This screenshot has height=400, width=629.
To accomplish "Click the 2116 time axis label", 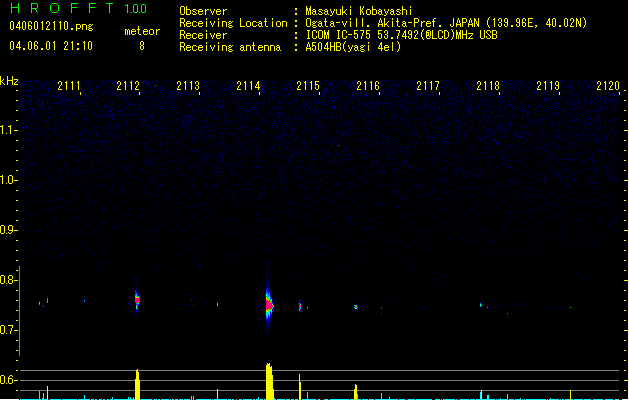I will tap(368, 86).
